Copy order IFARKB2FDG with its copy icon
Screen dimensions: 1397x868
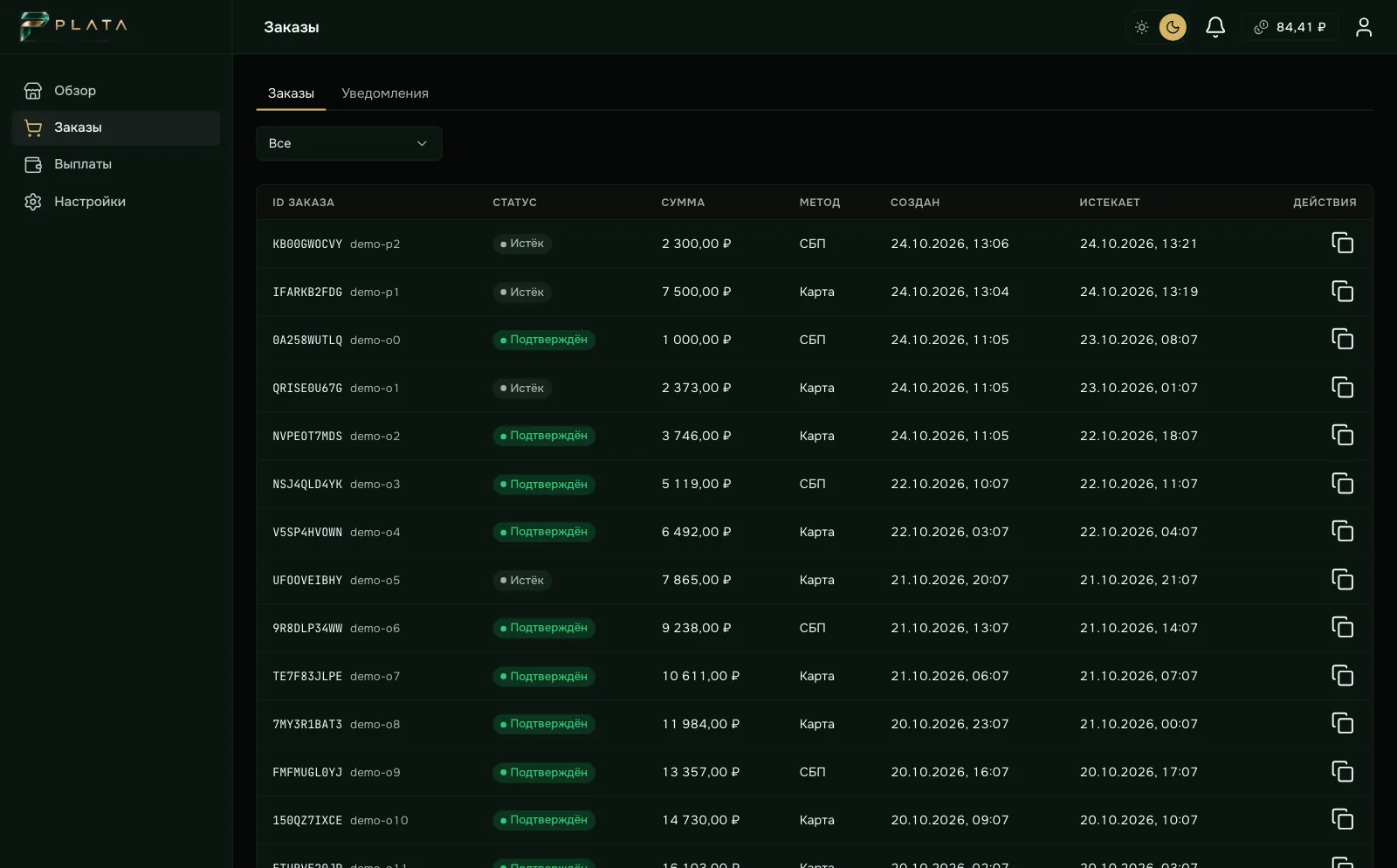pos(1342,291)
